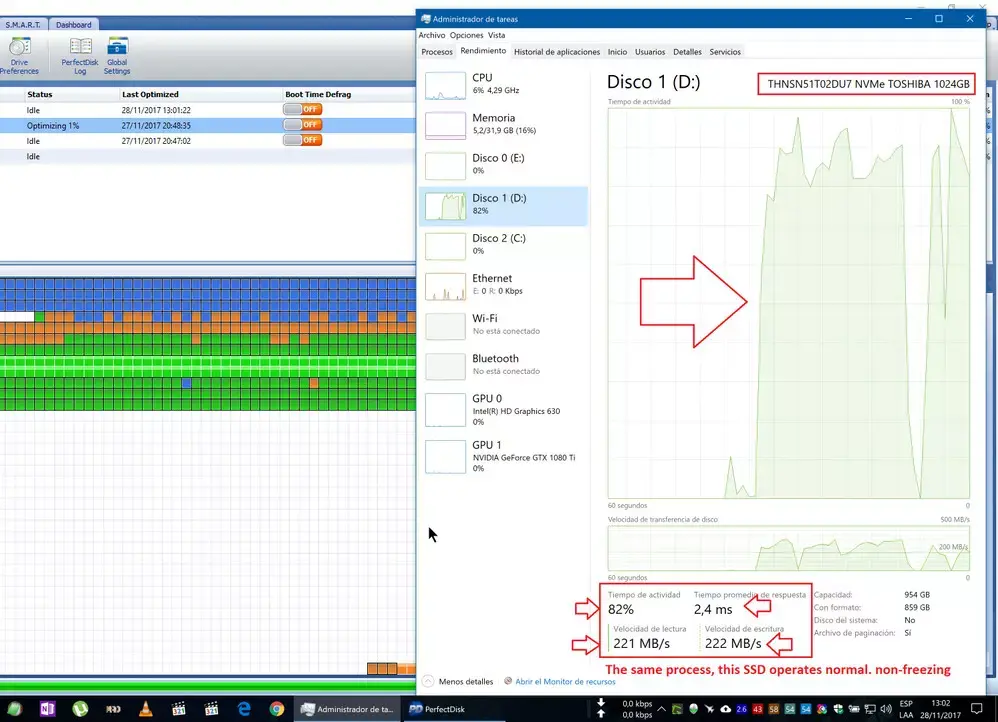
Task: Open Drive Preferences in PerfectDisk
Action: coord(19,56)
